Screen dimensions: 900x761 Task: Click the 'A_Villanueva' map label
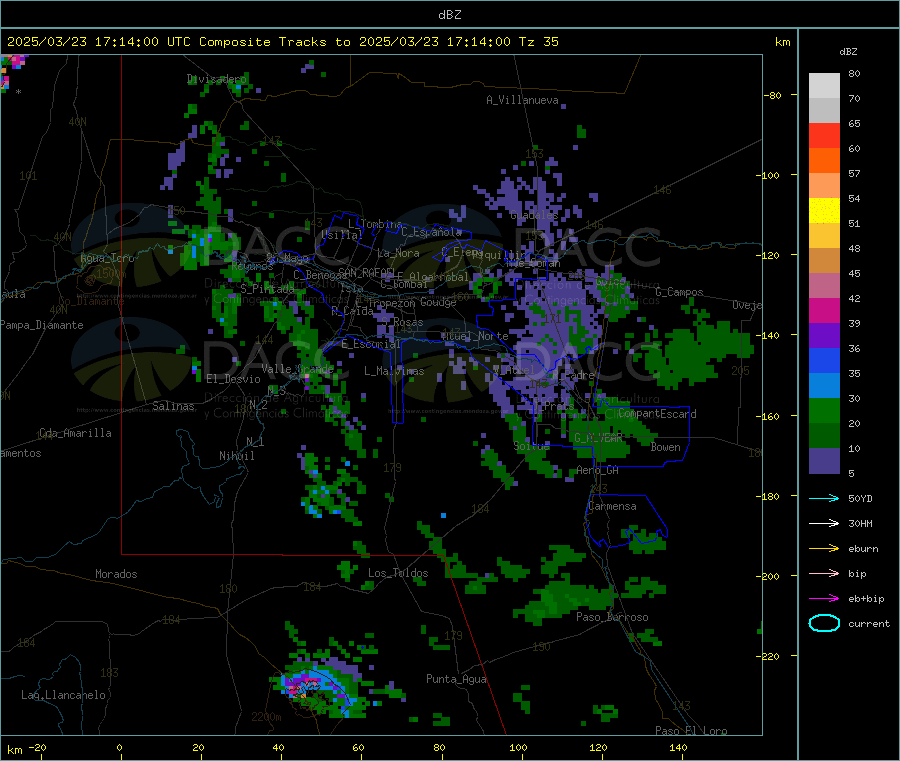pyautogui.click(x=522, y=100)
